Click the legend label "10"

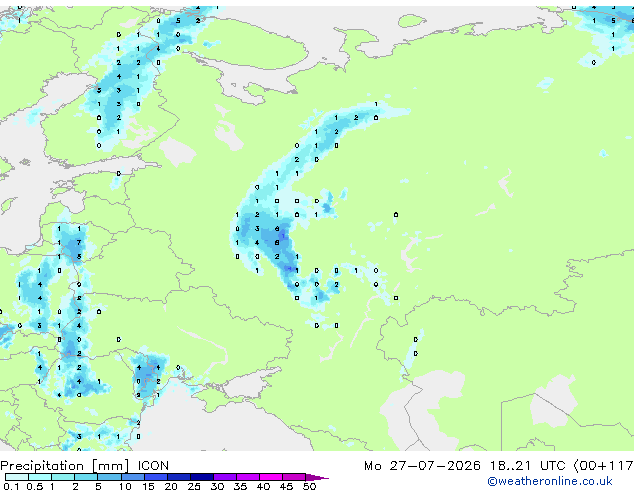[125, 486]
